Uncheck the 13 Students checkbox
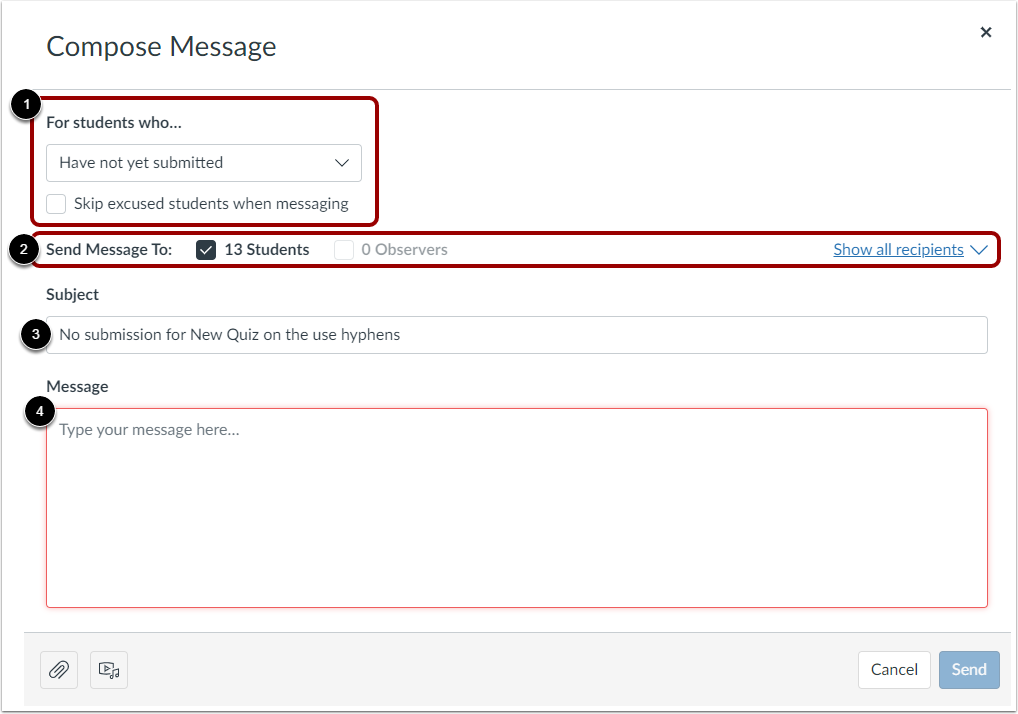The image size is (1018, 714). click(x=206, y=249)
